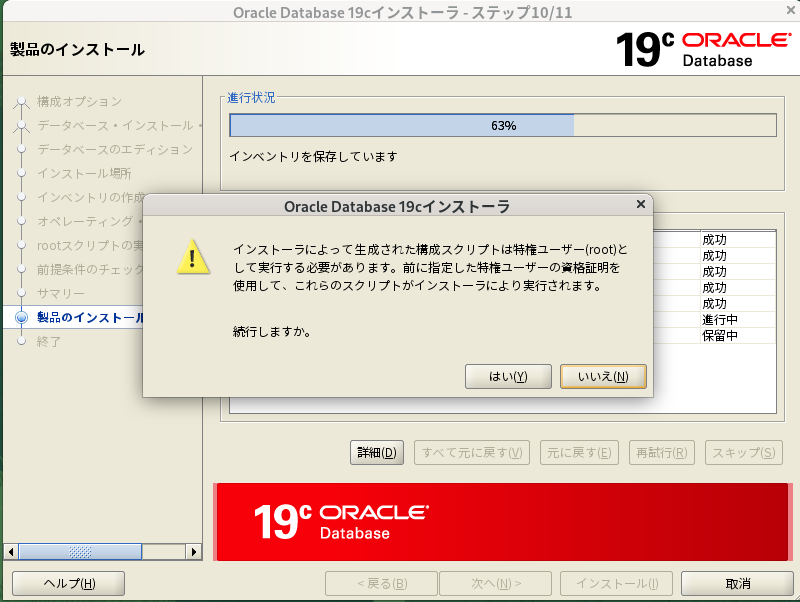Click the 戻る(B) back button

pos(382,584)
